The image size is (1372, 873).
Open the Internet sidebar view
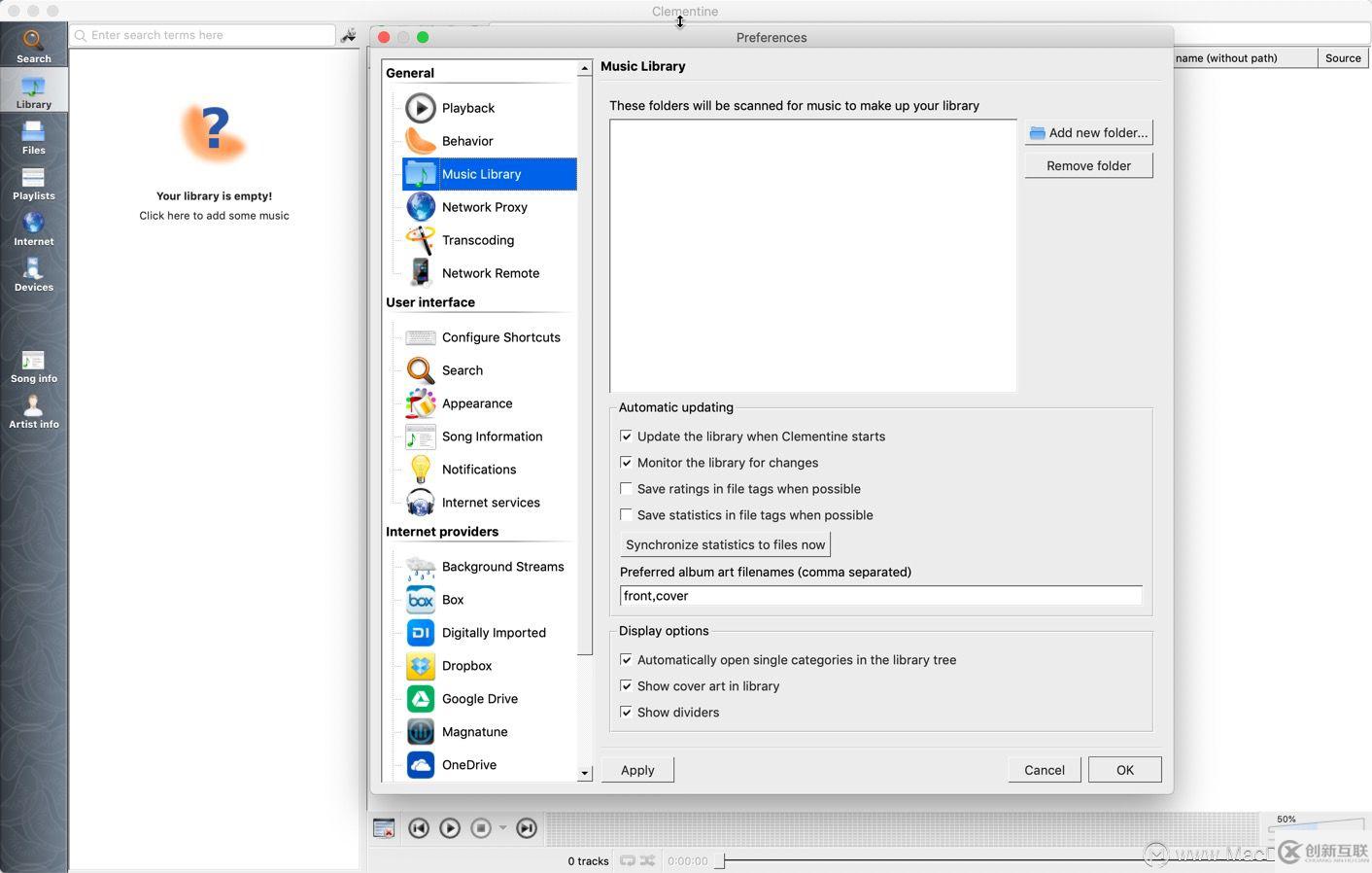tap(33, 228)
